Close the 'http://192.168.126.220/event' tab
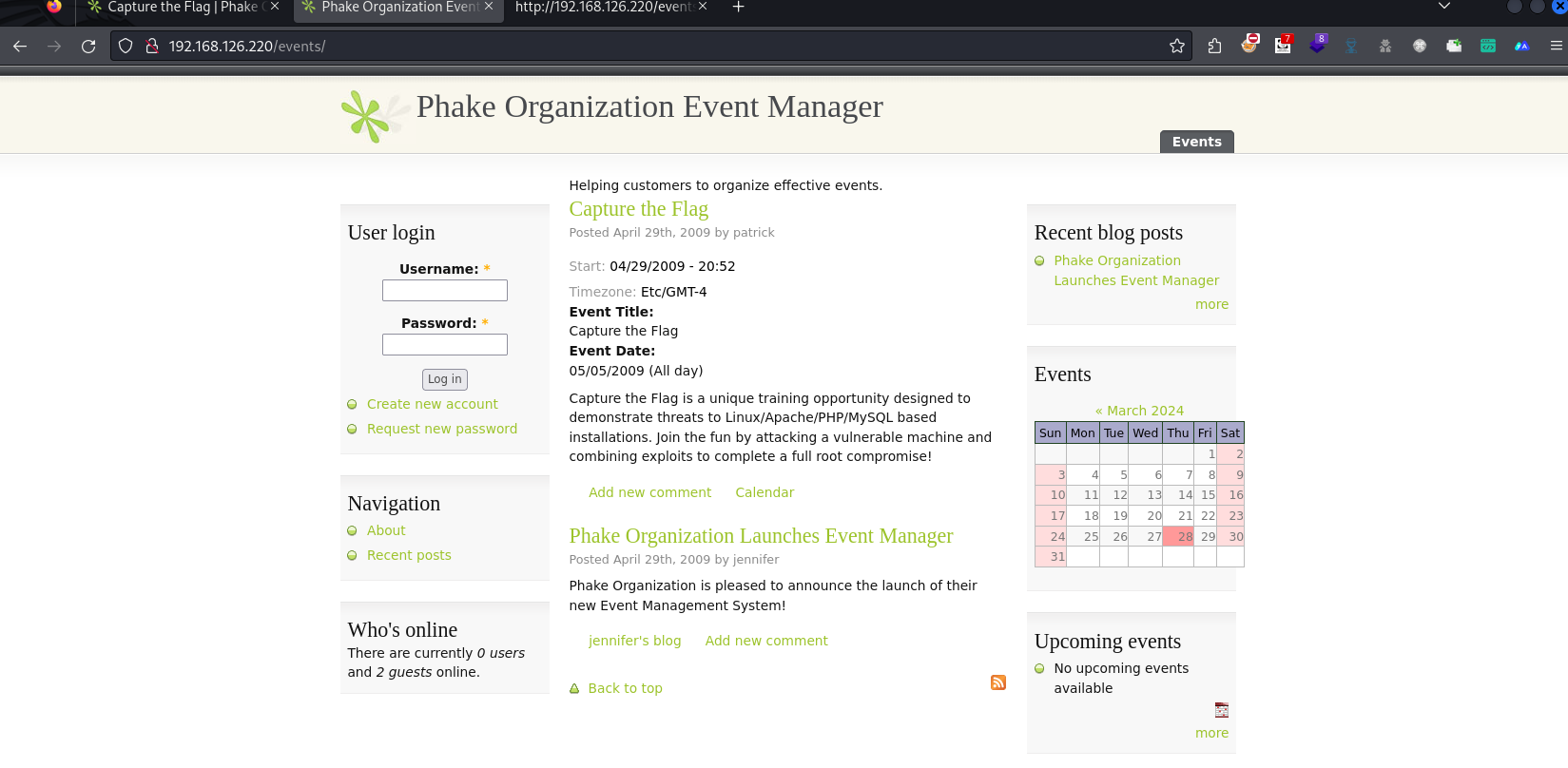 tap(703, 7)
